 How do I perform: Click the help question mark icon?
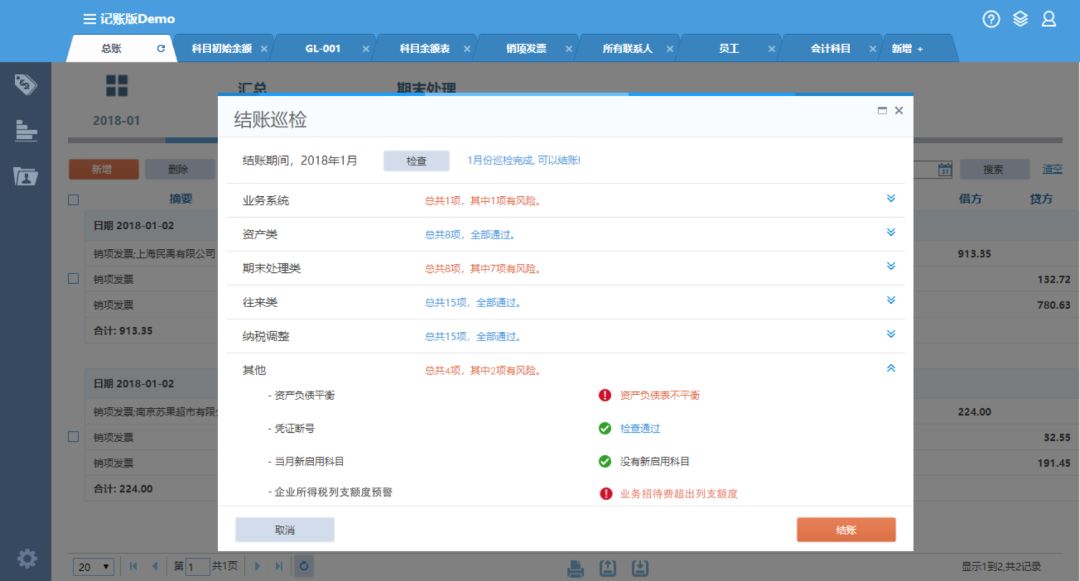tap(991, 19)
